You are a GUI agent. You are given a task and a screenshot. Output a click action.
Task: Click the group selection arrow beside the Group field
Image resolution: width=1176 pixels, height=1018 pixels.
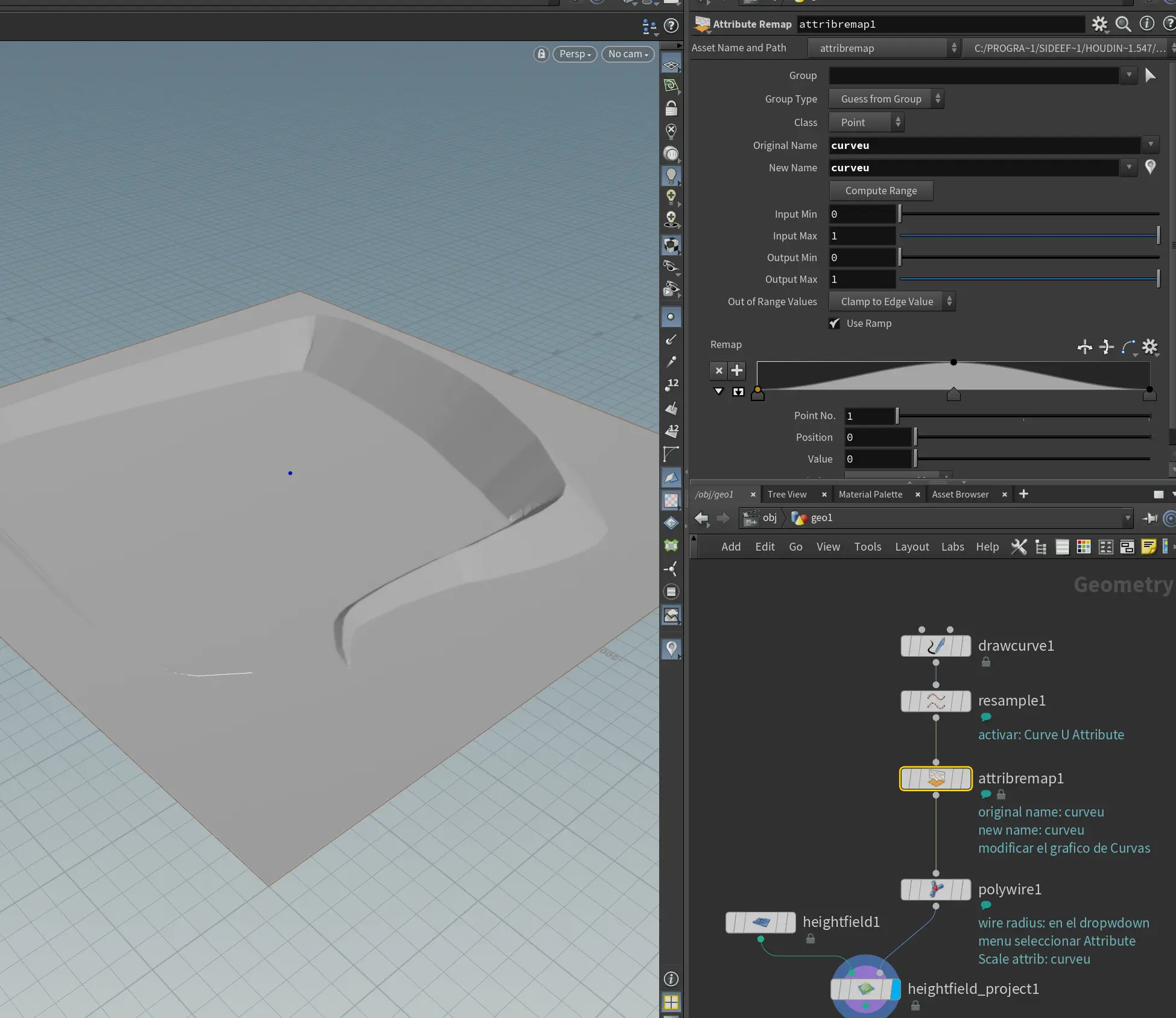pos(1151,75)
